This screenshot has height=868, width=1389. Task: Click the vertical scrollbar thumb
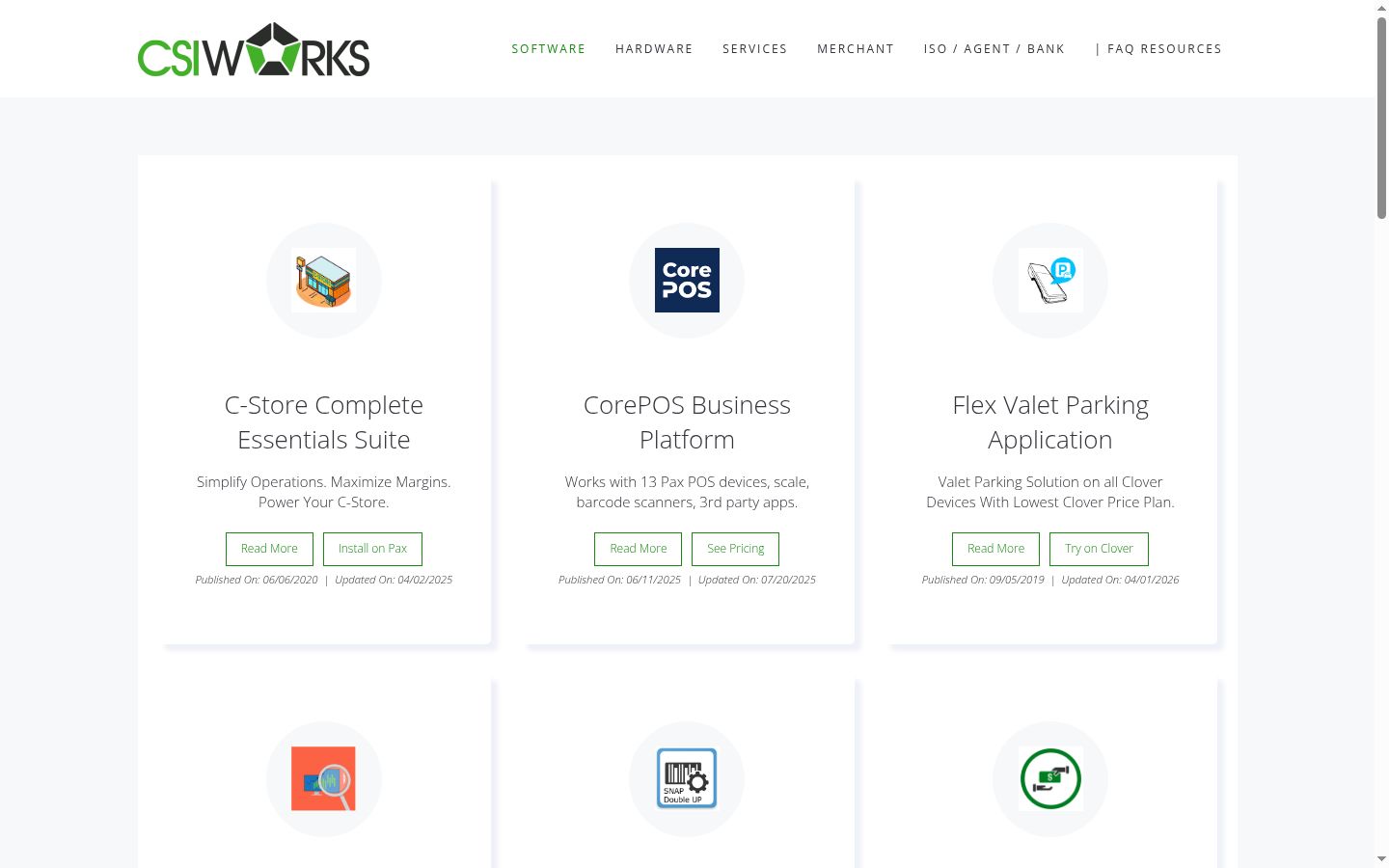pyautogui.click(x=1382, y=118)
